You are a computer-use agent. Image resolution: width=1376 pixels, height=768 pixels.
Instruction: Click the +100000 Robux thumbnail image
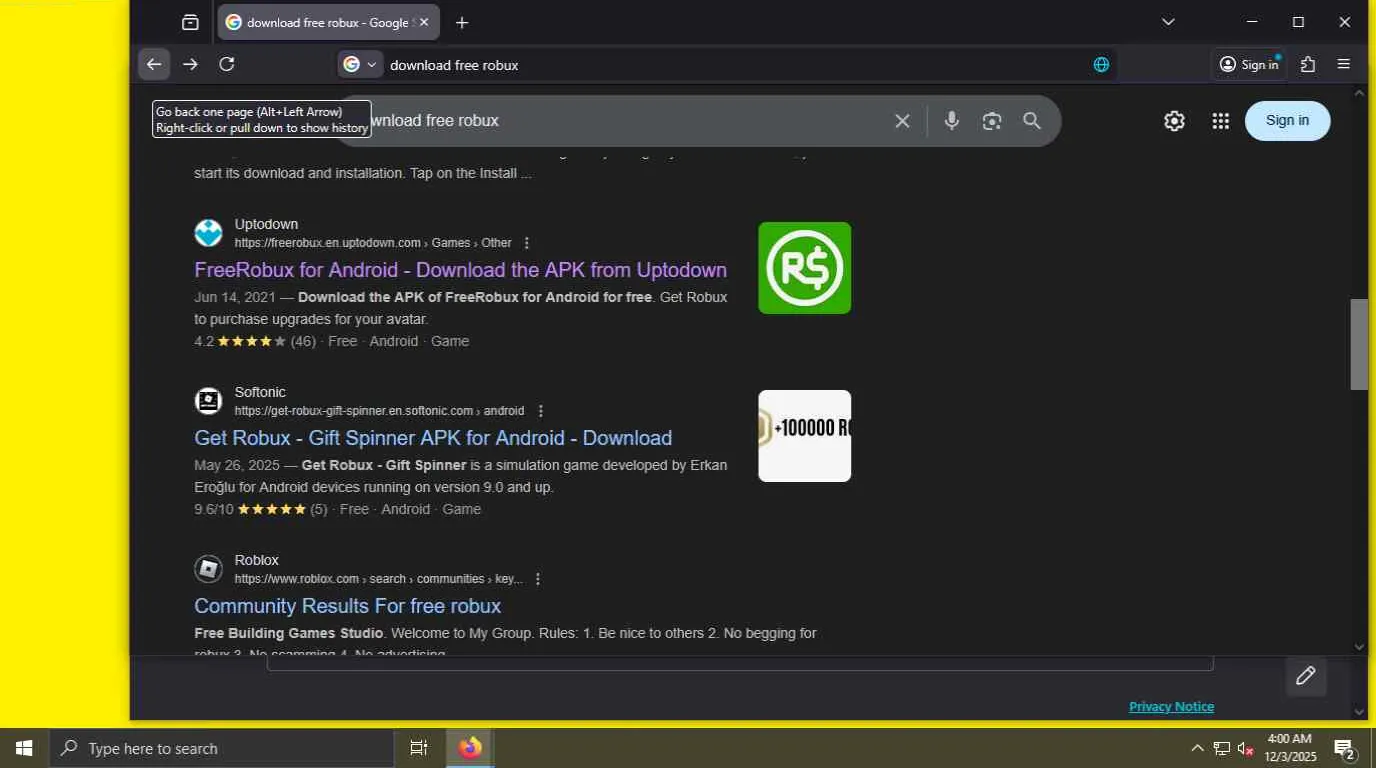[804, 436]
